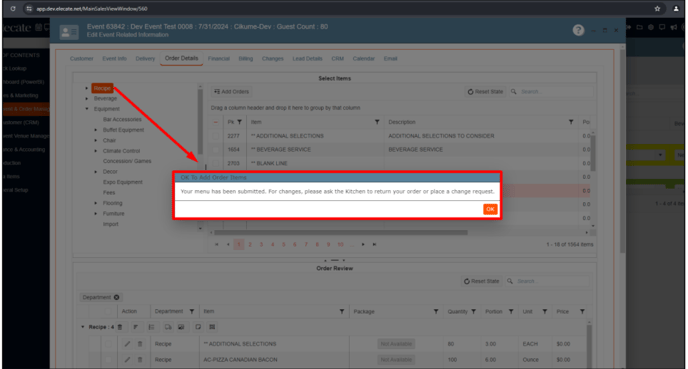Image resolution: width=688 pixels, height=369 pixels.
Task: Open the Department column filter
Action: (192, 312)
